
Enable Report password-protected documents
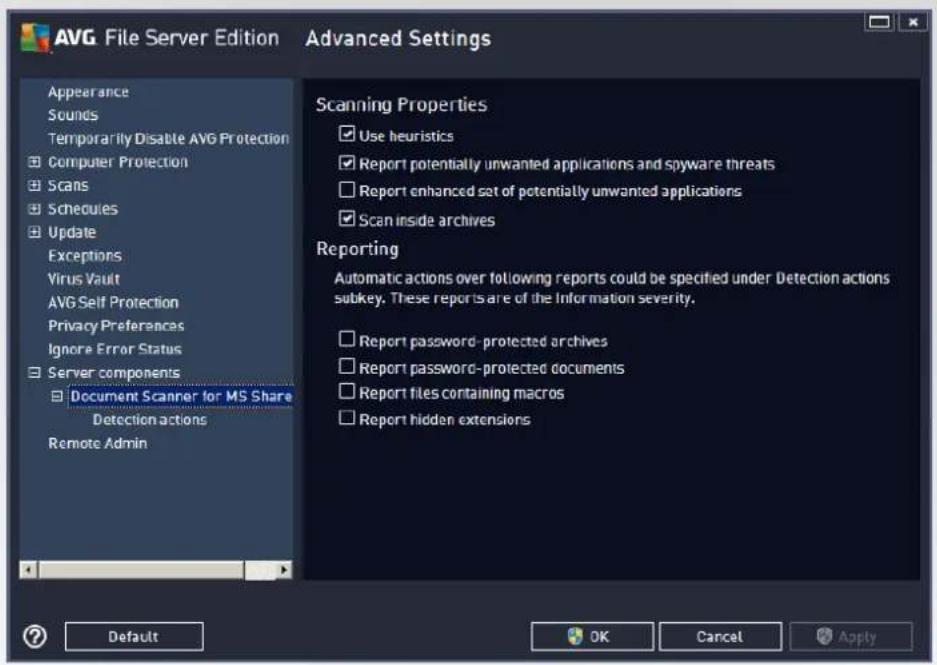tap(347, 366)
